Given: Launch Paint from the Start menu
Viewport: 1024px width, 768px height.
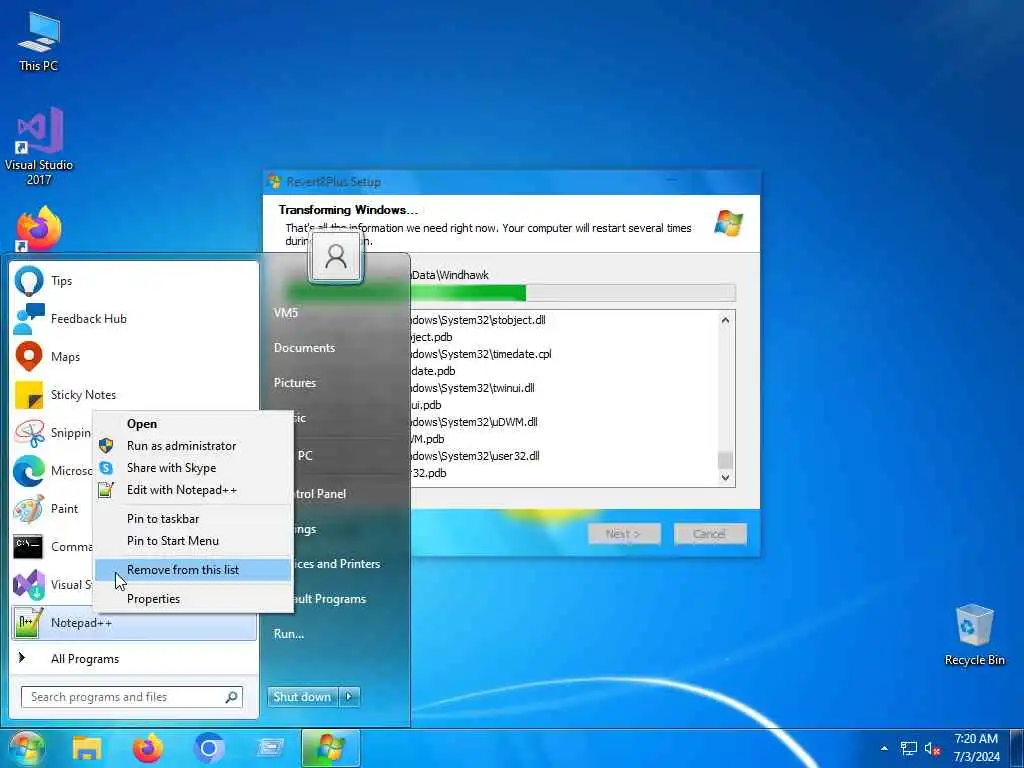Looking at the screenshot, I should click(x=135, y=508).
